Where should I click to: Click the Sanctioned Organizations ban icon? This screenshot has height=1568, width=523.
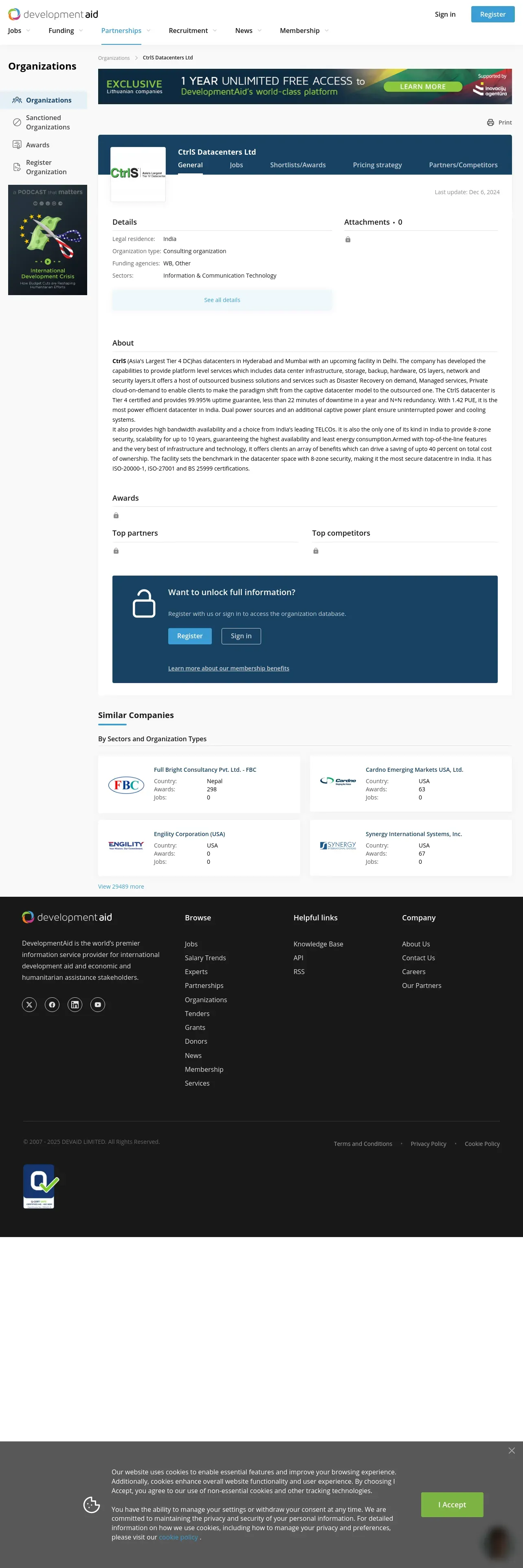point(17,123)
